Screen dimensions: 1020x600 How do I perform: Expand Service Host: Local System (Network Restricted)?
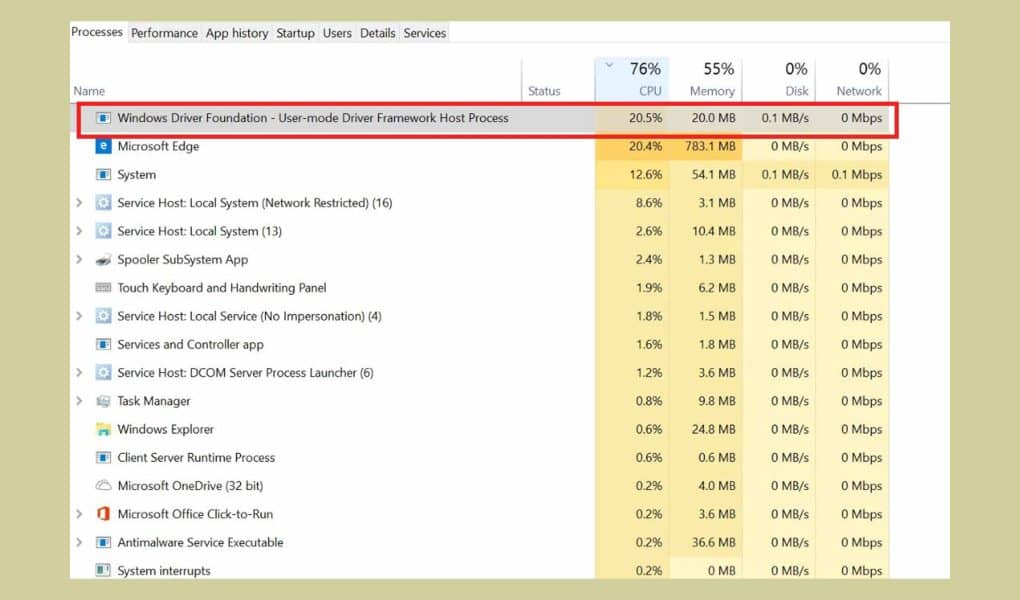pos(79,203)
